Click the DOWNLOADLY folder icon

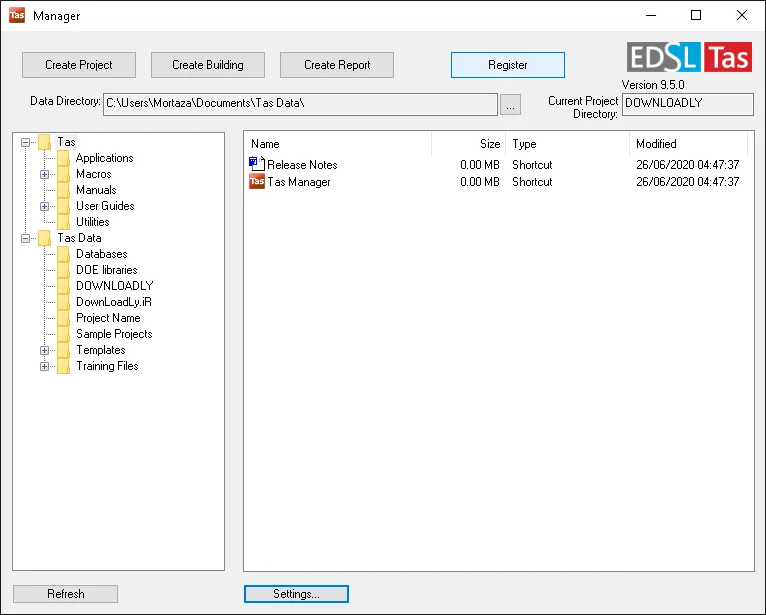(63, 286)
